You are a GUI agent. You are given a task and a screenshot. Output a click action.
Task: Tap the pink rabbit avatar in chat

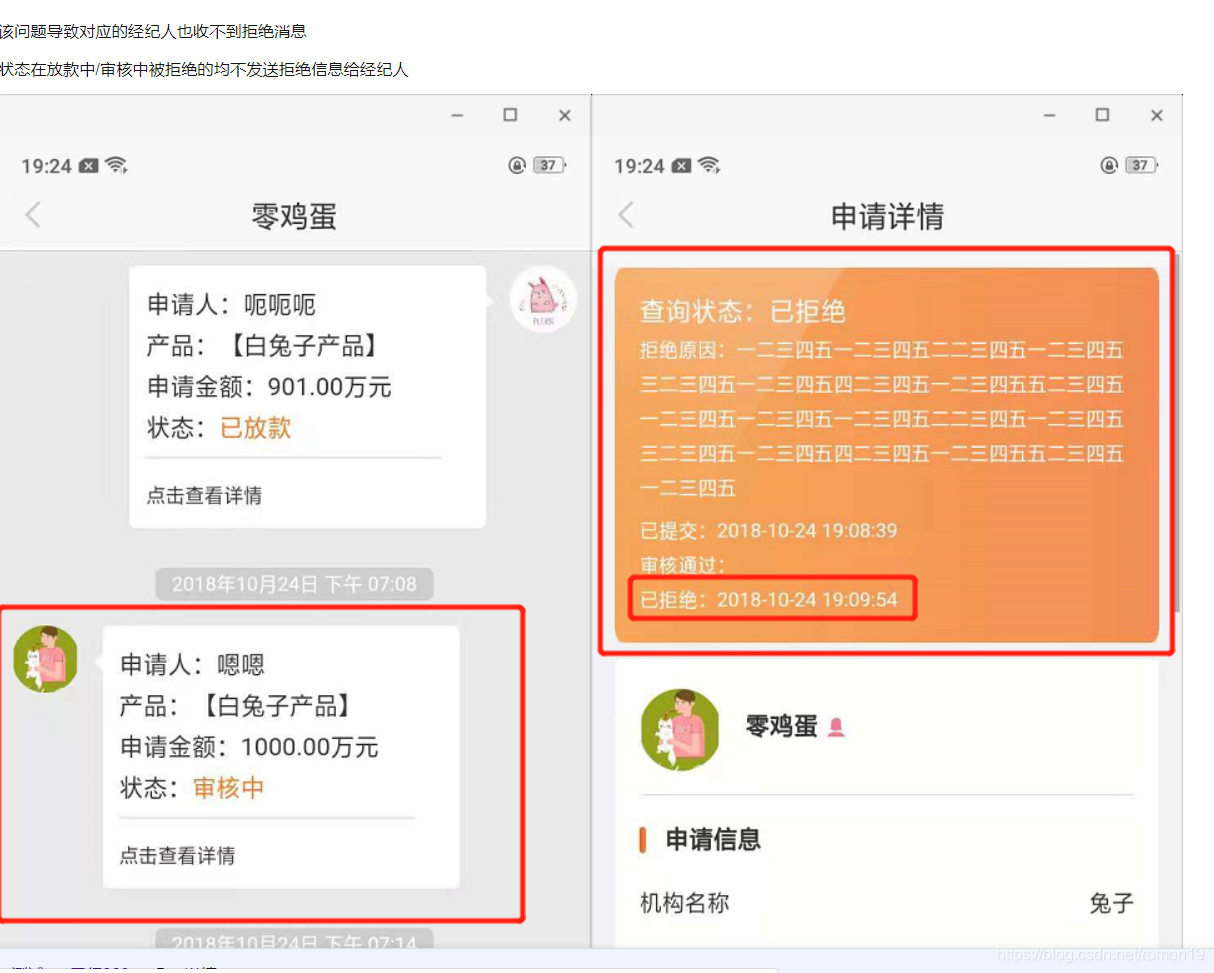click(543, 299)
